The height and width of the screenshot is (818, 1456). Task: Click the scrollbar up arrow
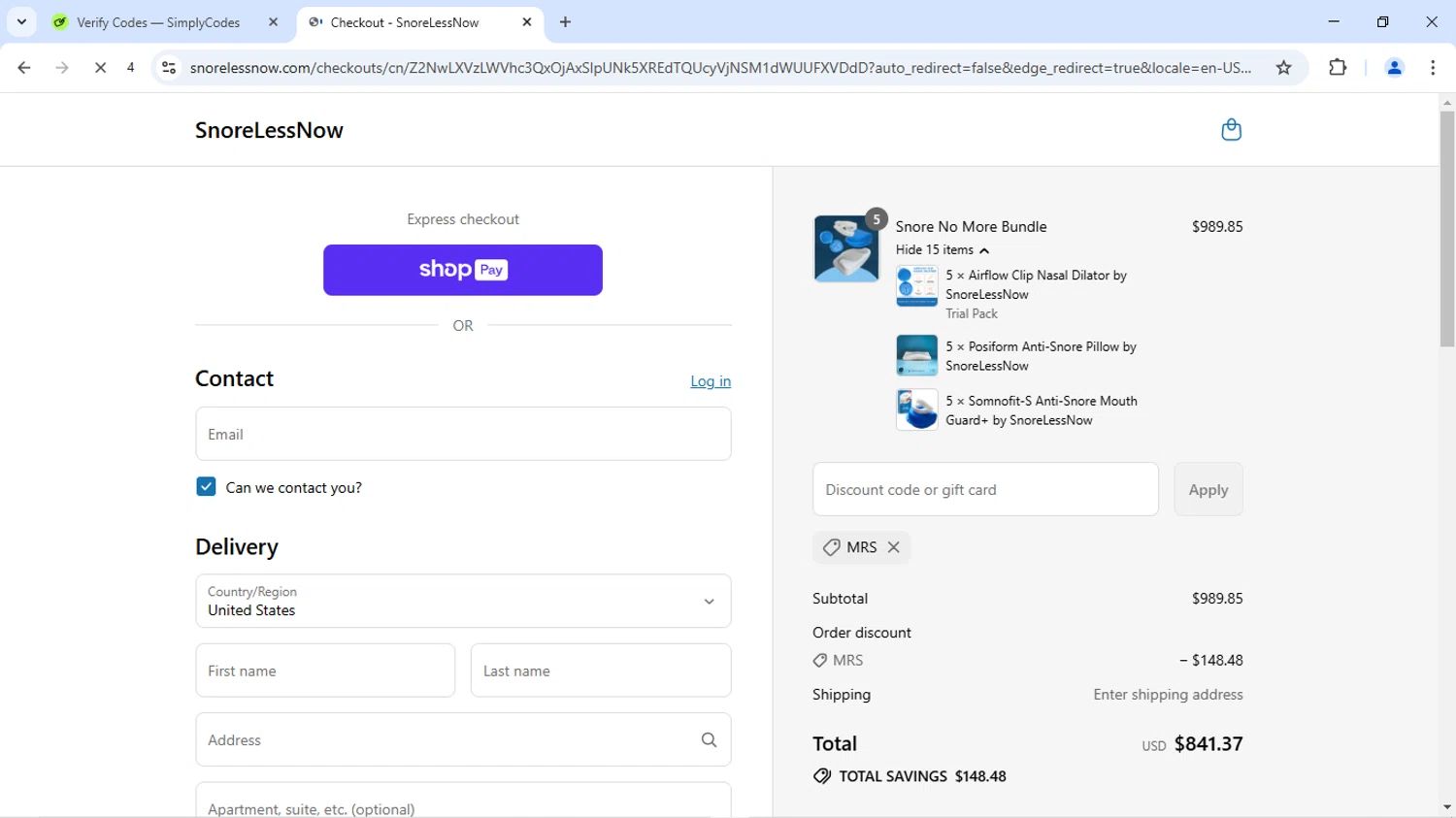coord(1447,102)
